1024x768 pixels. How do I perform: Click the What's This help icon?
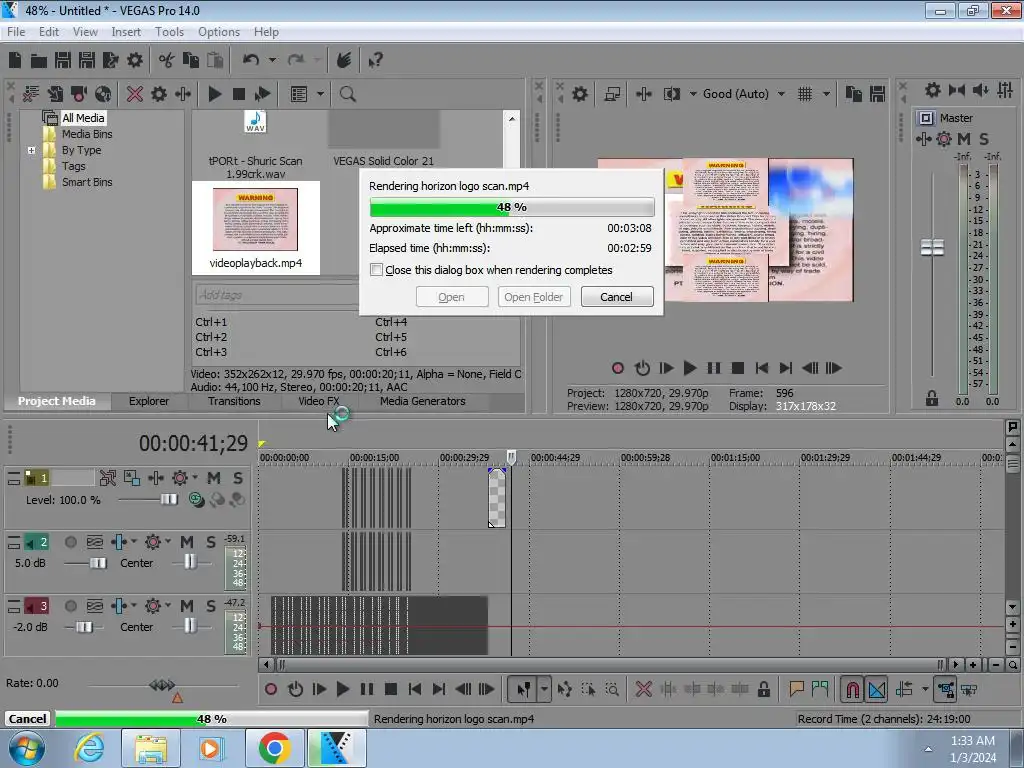tap(375, 61)
